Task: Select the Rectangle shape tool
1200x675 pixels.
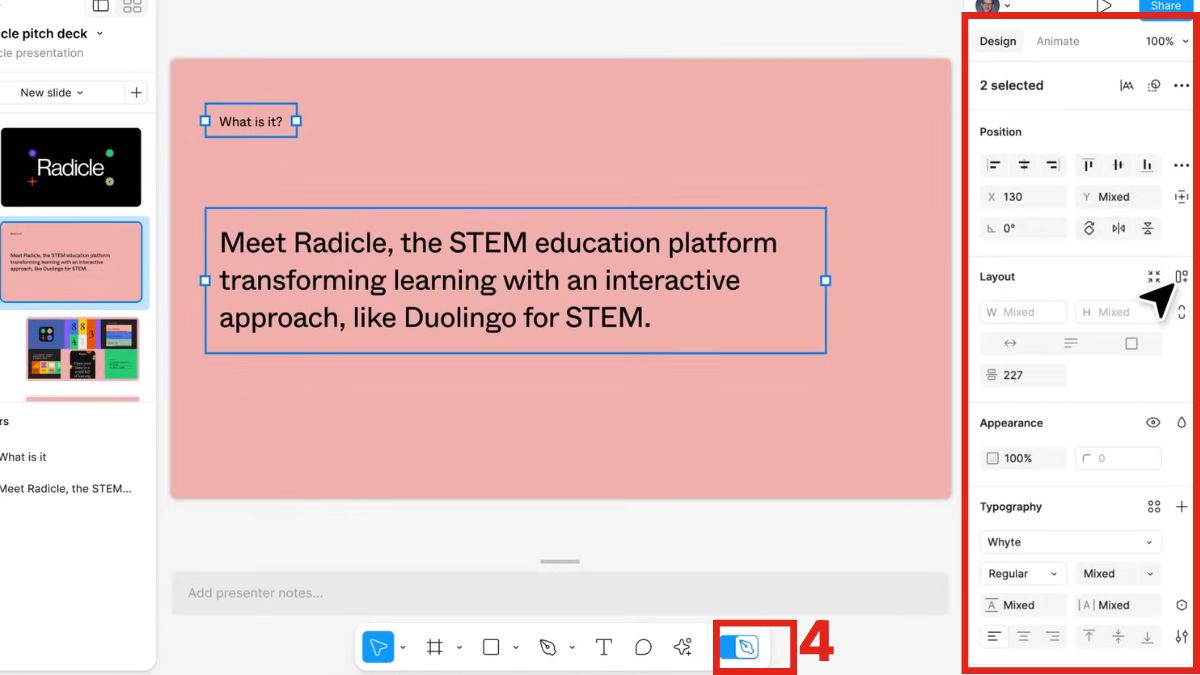Action: [x=491, y=647]
